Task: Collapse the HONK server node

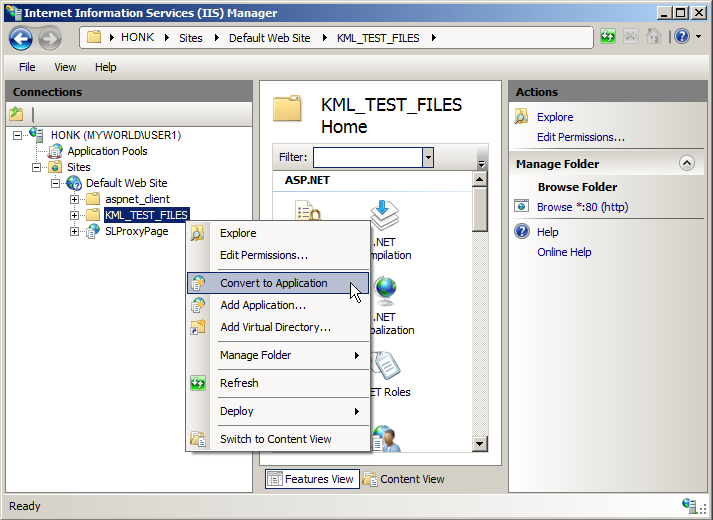Action: coord(17,135)
